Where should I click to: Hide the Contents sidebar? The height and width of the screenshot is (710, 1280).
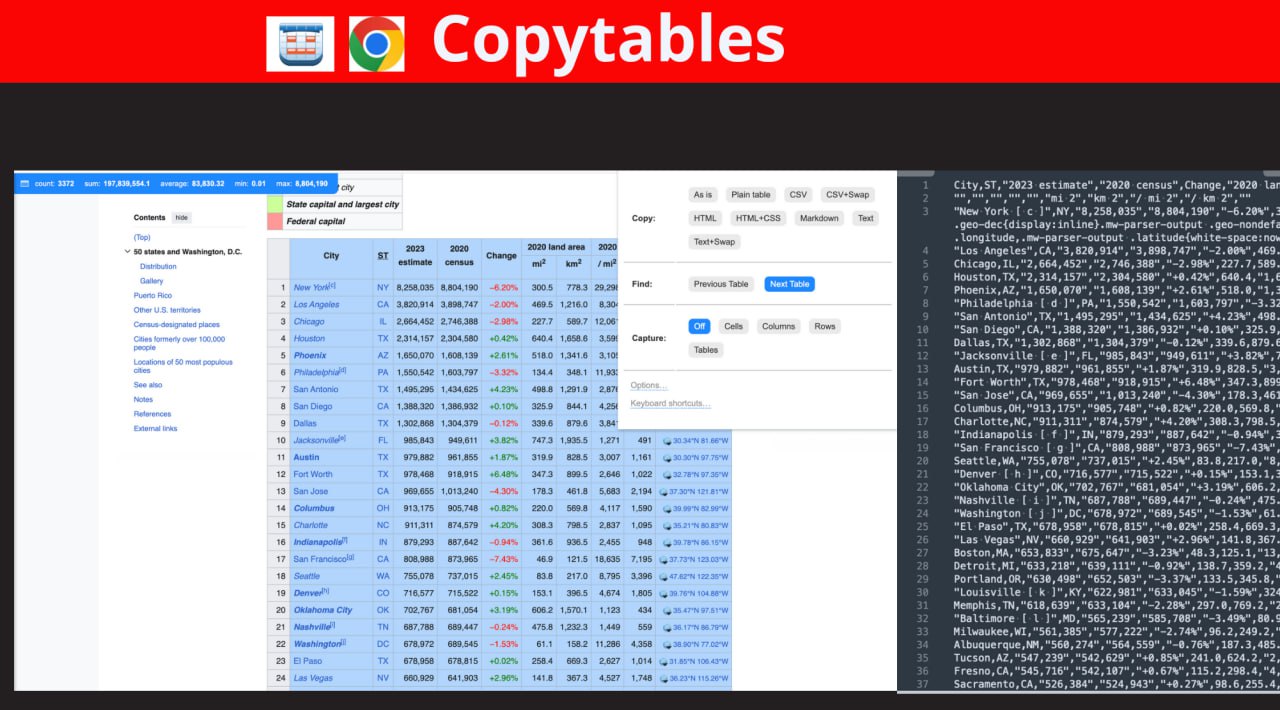pyautogui.click(x=181, y=217)
